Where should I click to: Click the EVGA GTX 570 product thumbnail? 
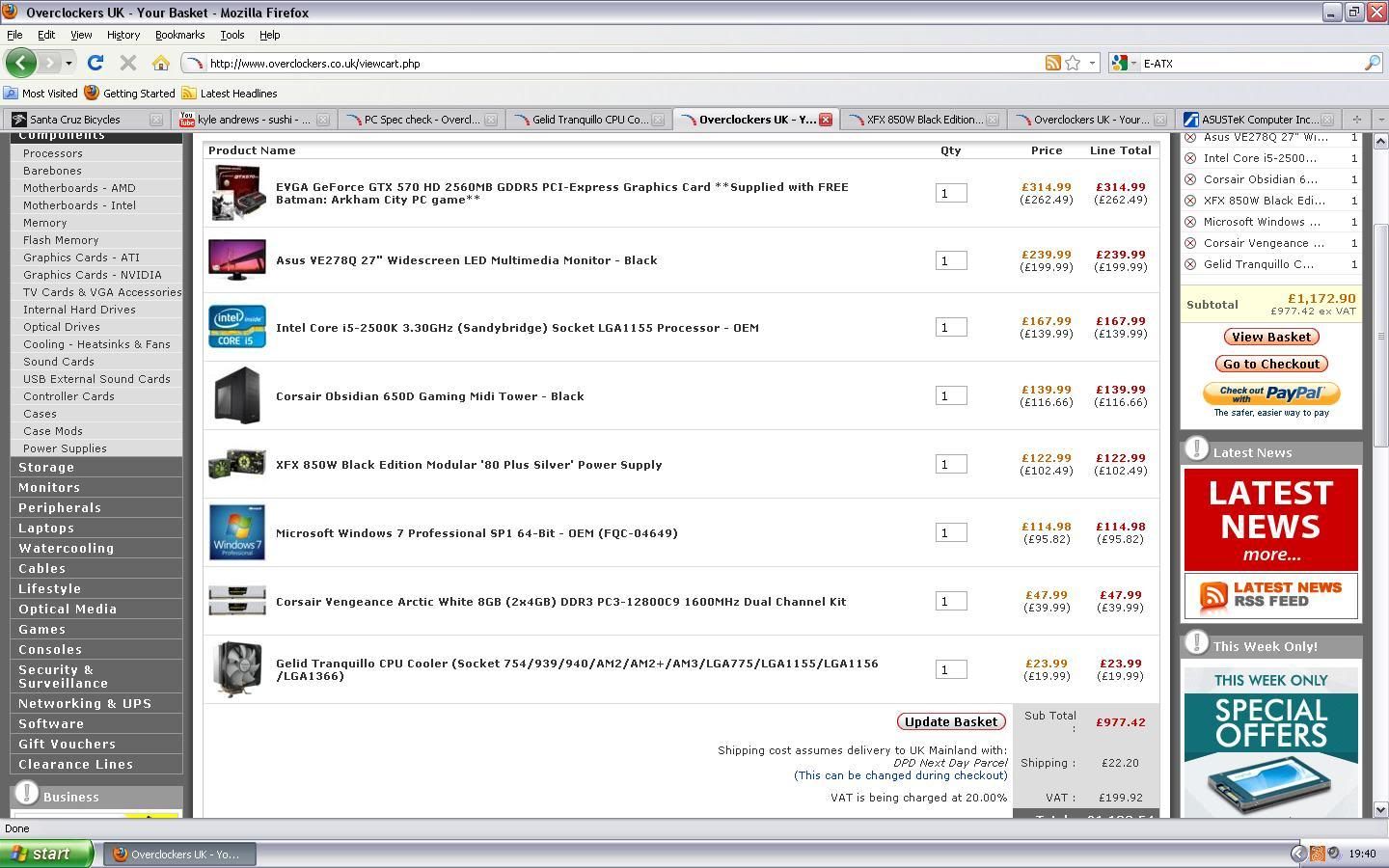pos(237,193)
